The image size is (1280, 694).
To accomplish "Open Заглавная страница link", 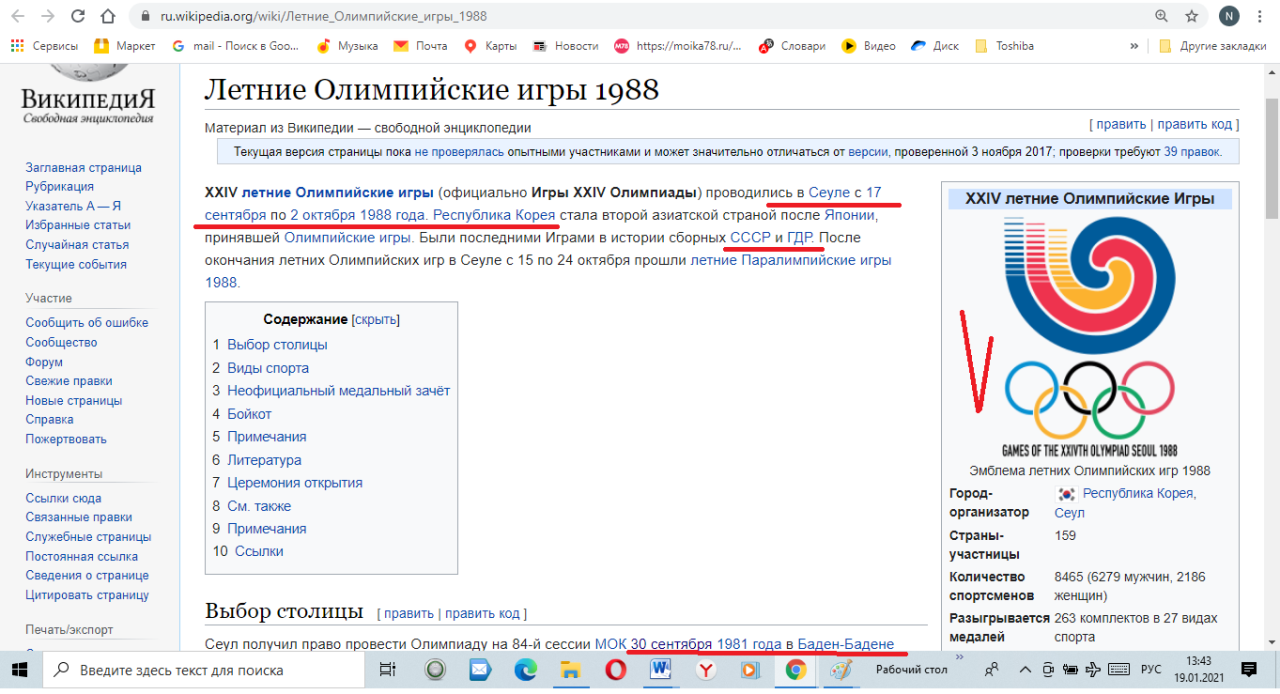I will (84, 167).
